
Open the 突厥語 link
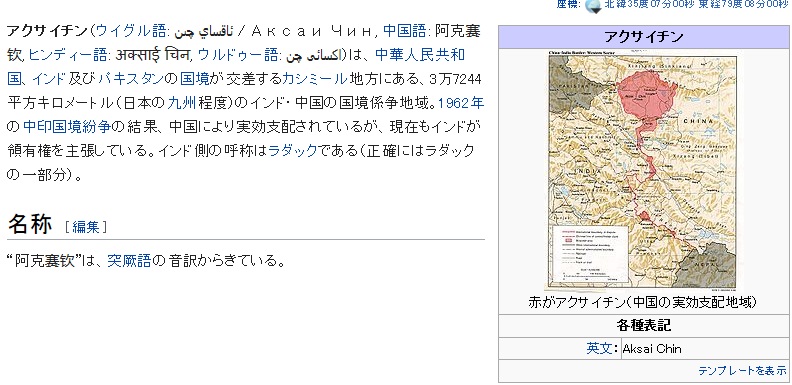pyautogui.click(x=129, y=261)
